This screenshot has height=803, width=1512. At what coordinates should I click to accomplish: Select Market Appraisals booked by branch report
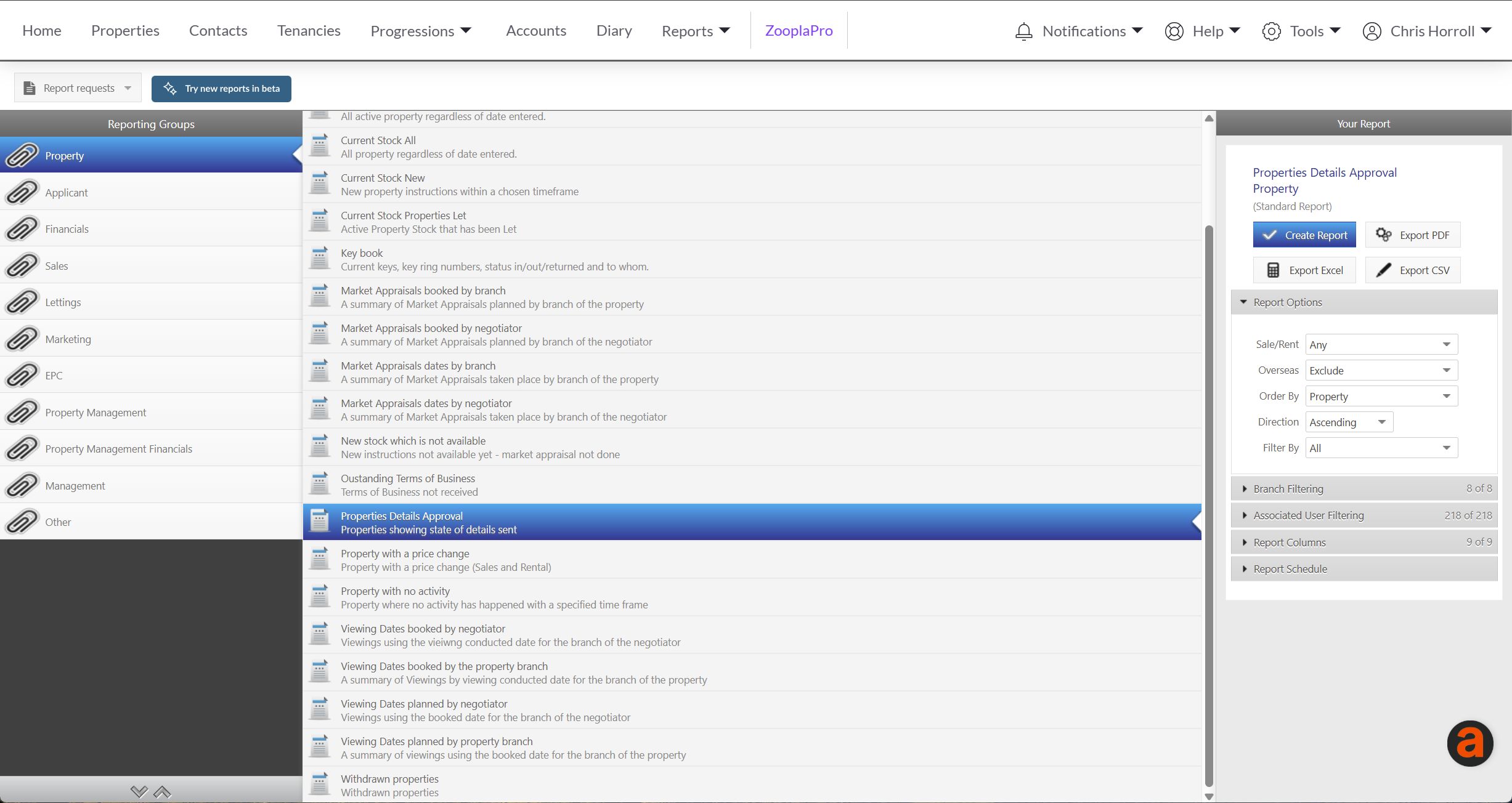point(752,297)
